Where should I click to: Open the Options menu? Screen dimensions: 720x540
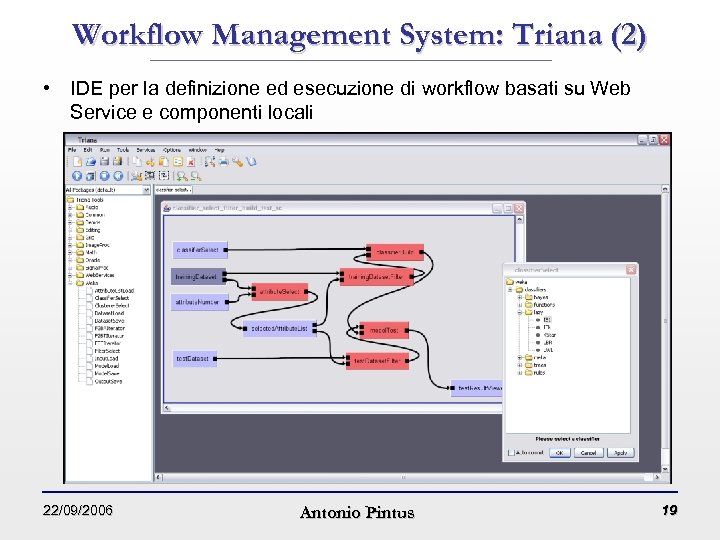click(172, 150)
